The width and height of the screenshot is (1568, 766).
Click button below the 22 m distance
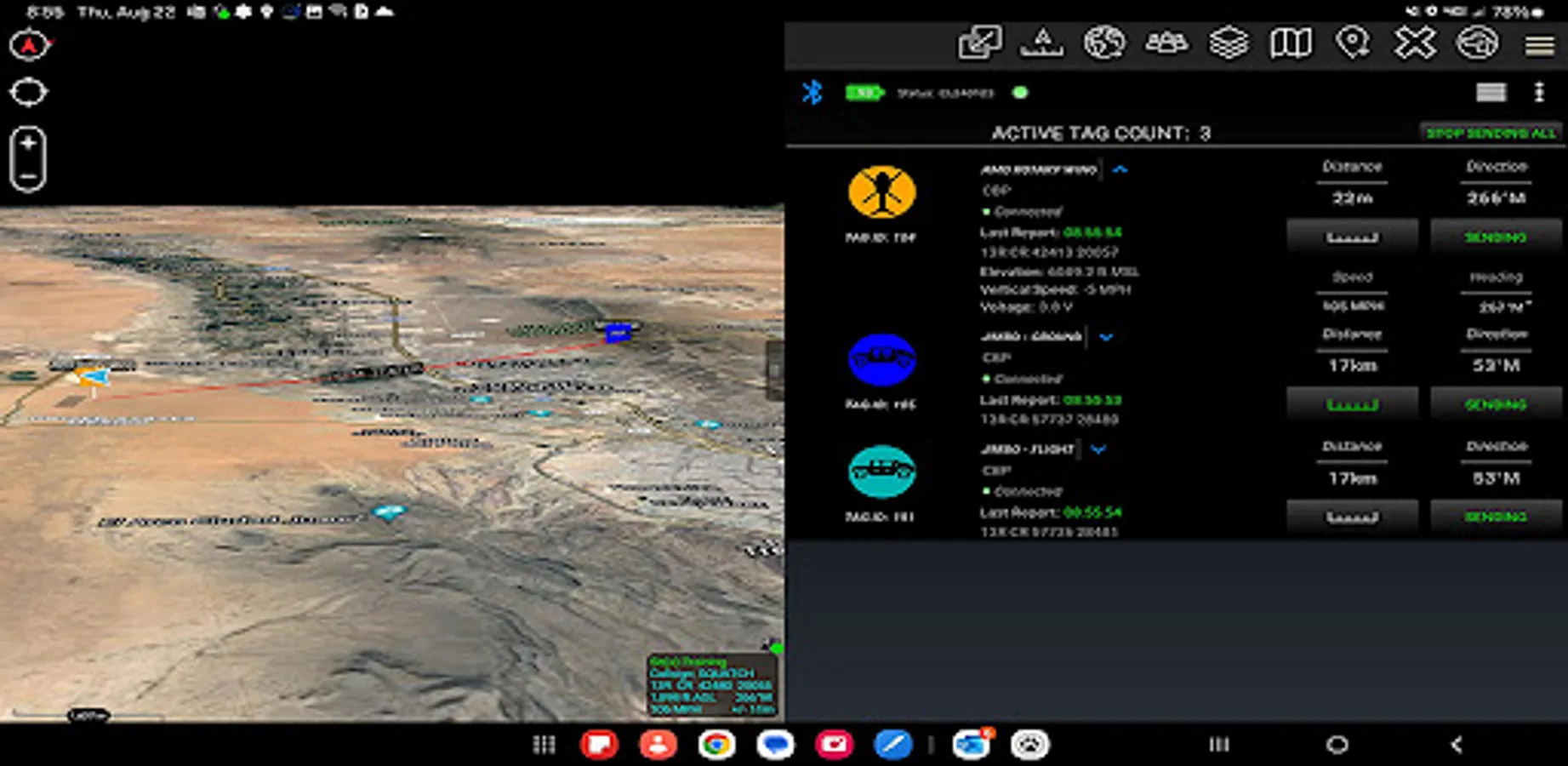point(1352,237)
